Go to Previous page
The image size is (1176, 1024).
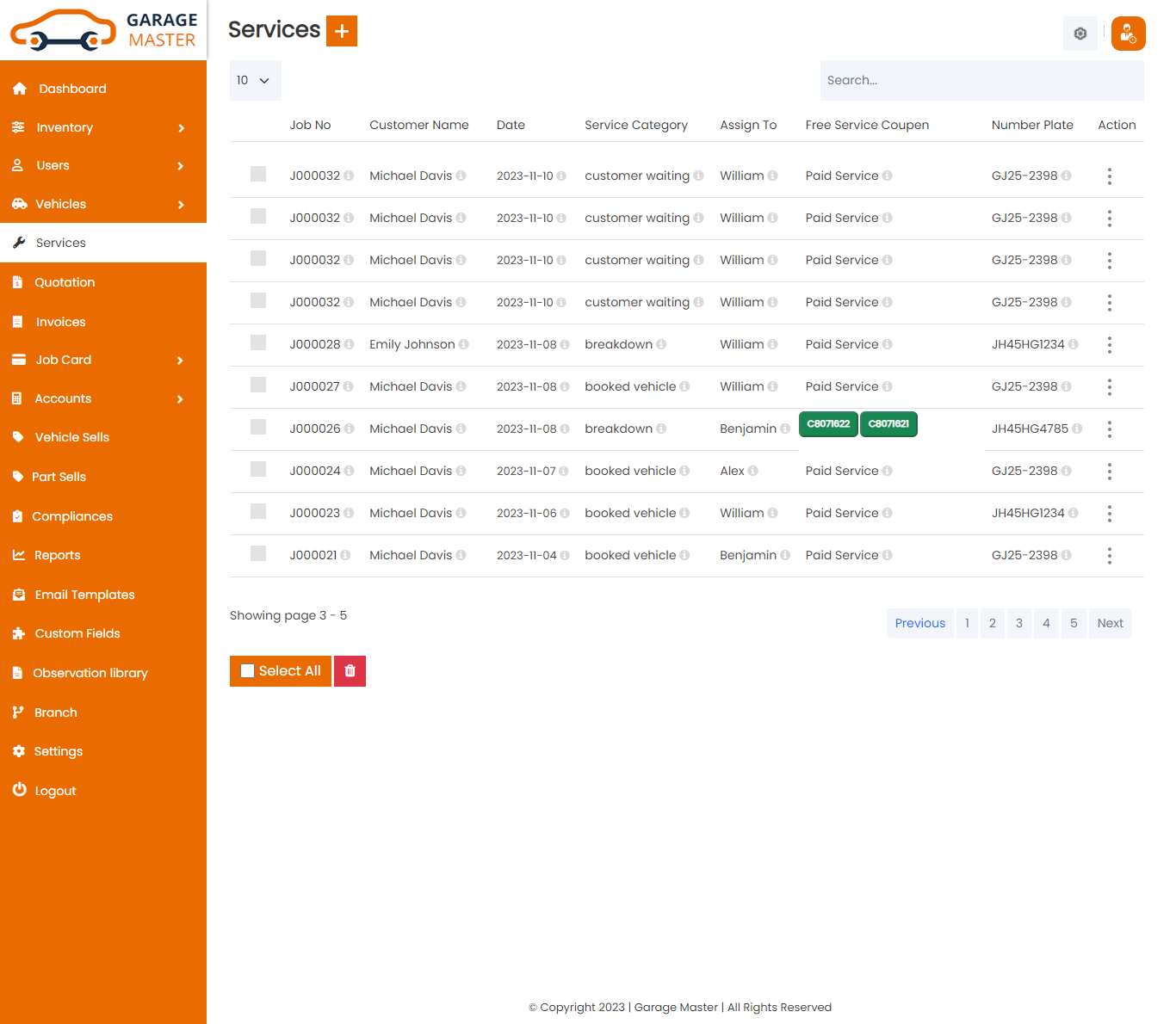920,623
